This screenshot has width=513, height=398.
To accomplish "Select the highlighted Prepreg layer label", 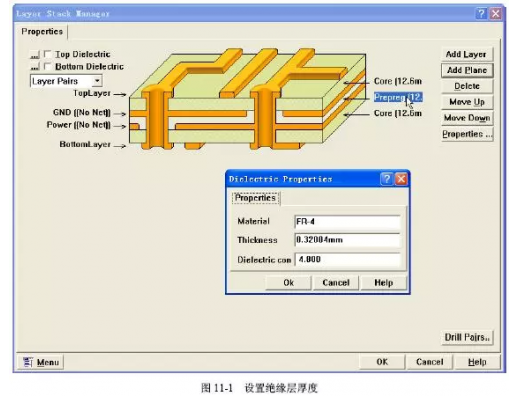I will coord(398,97).
